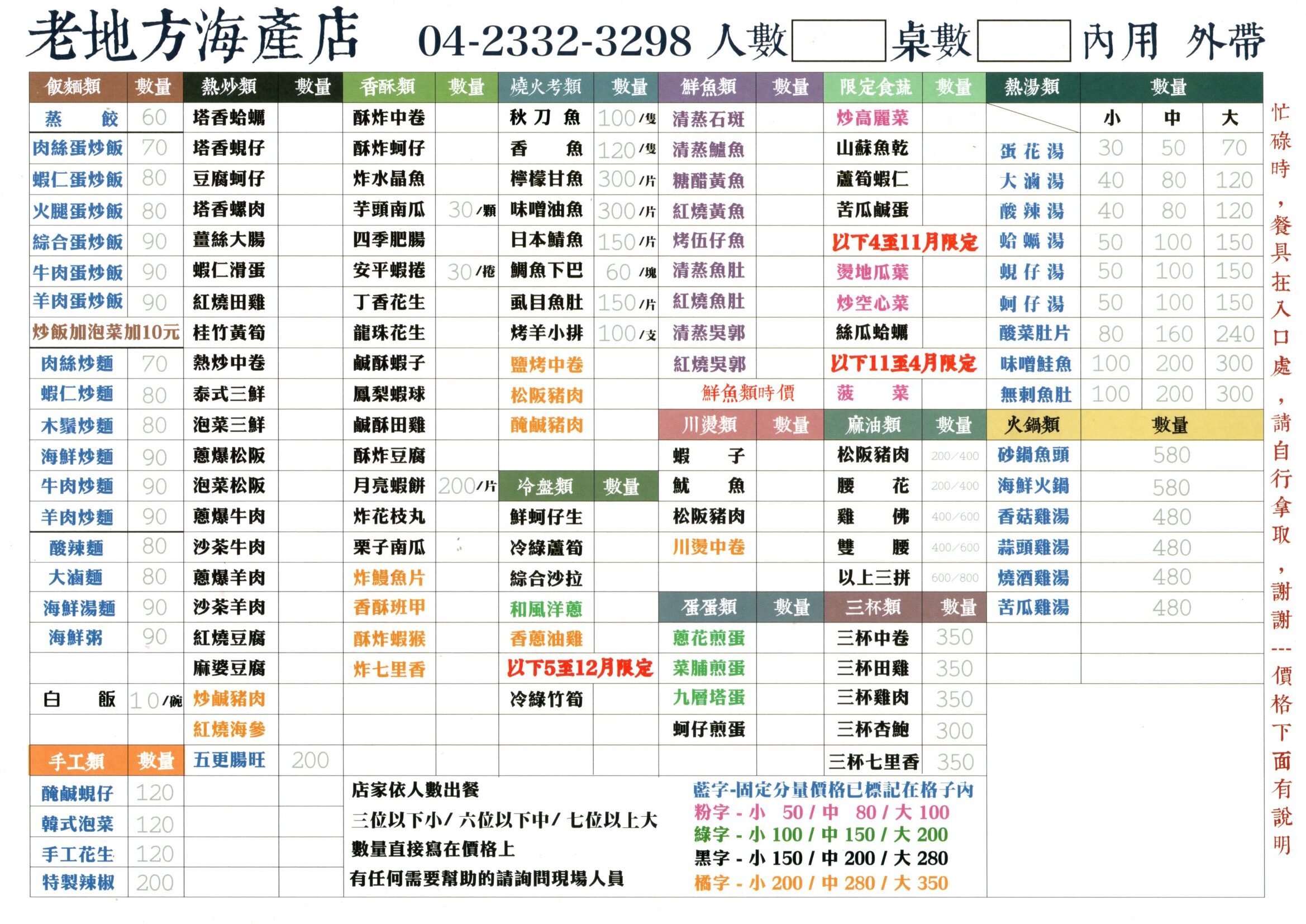Click the 鮮魚類 category header

pyautogui.click(x=708, y=87)
